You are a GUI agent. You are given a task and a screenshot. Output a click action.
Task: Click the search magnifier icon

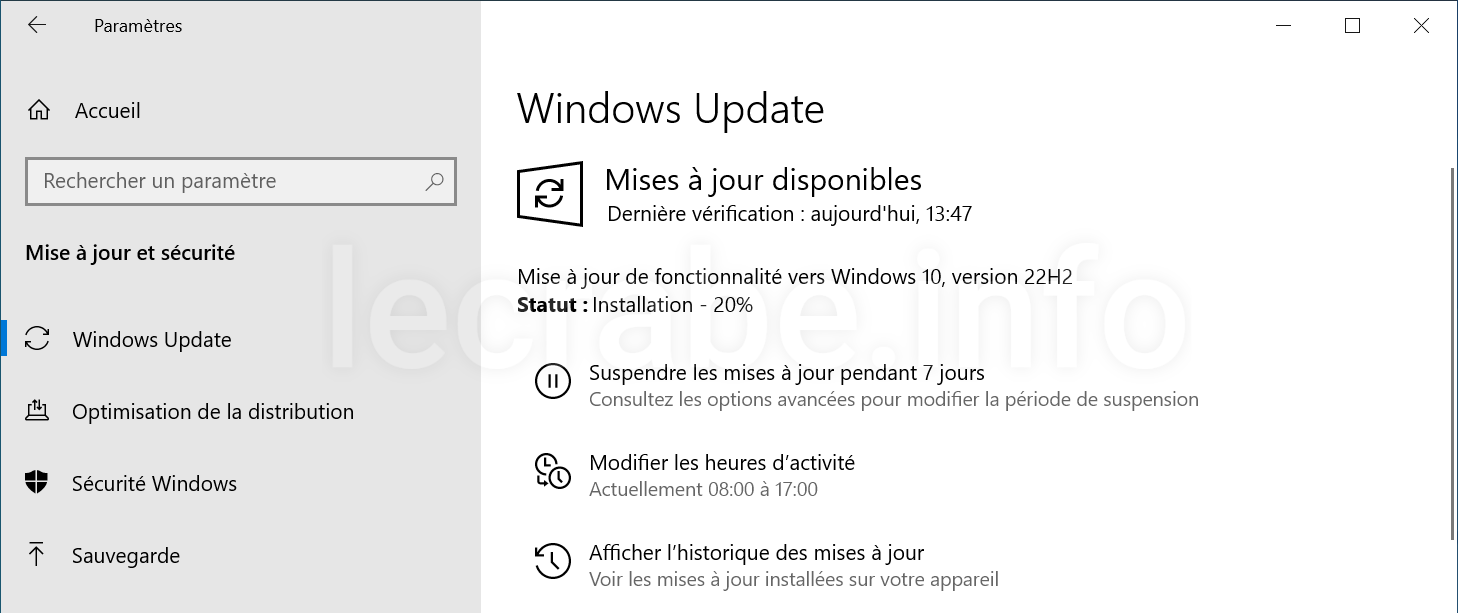[x=434, y=181]
